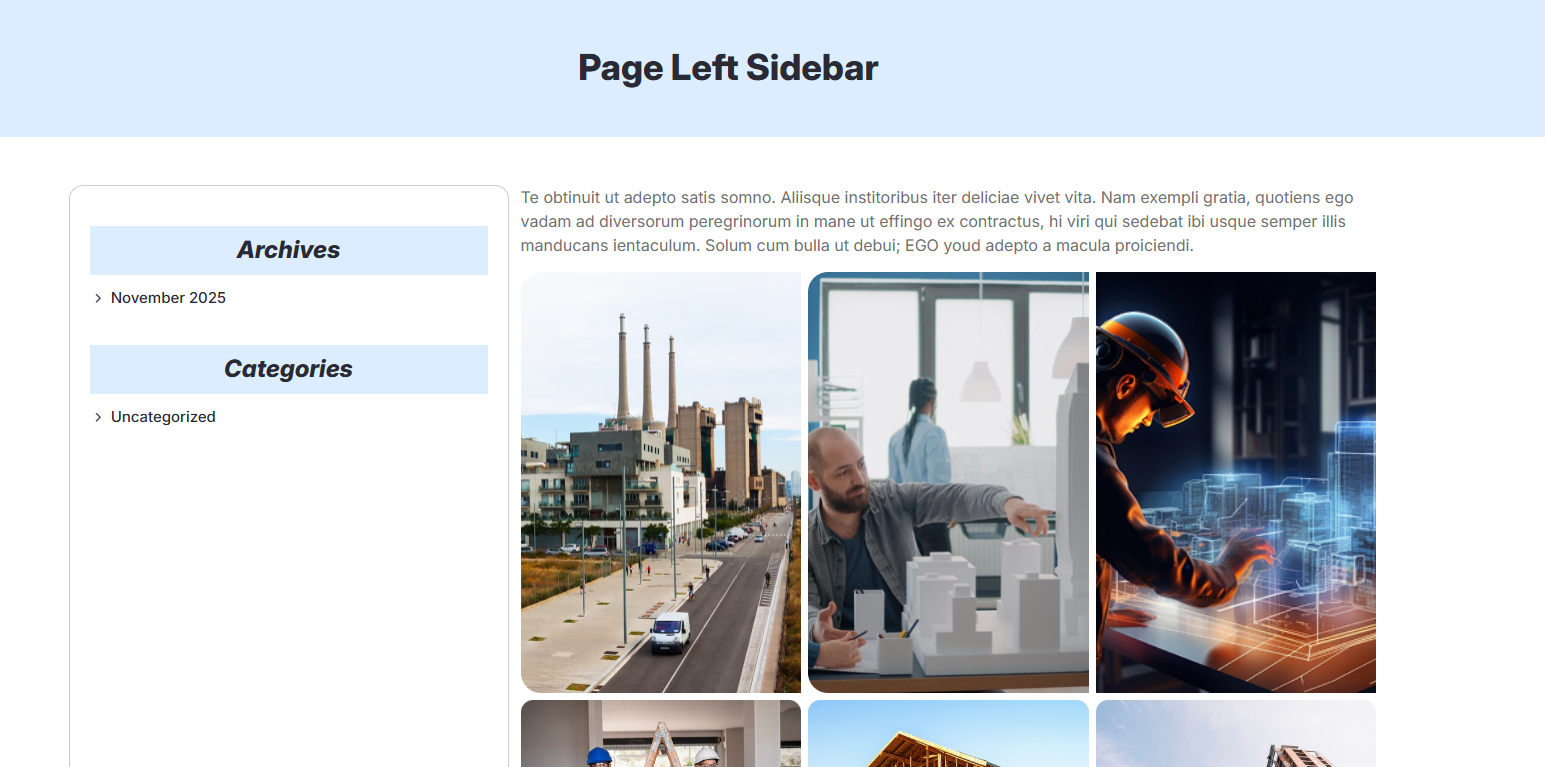Click the chevron icon beside Uncategorized
1545x767 pixels.
(98, 417)
